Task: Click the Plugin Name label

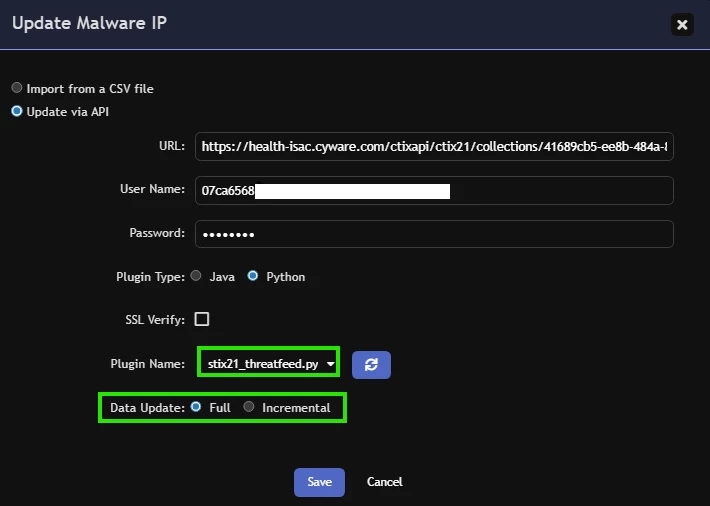Action: 148,364
